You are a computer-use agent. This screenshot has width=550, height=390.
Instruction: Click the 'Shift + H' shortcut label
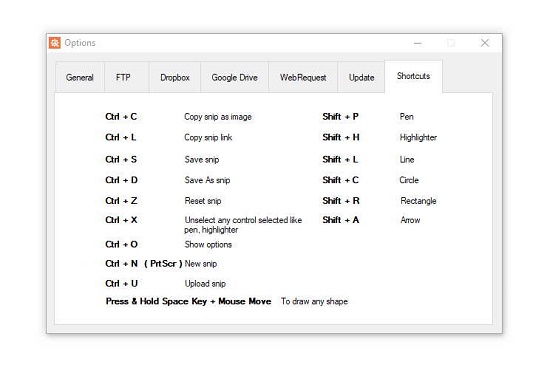point(341,137)
